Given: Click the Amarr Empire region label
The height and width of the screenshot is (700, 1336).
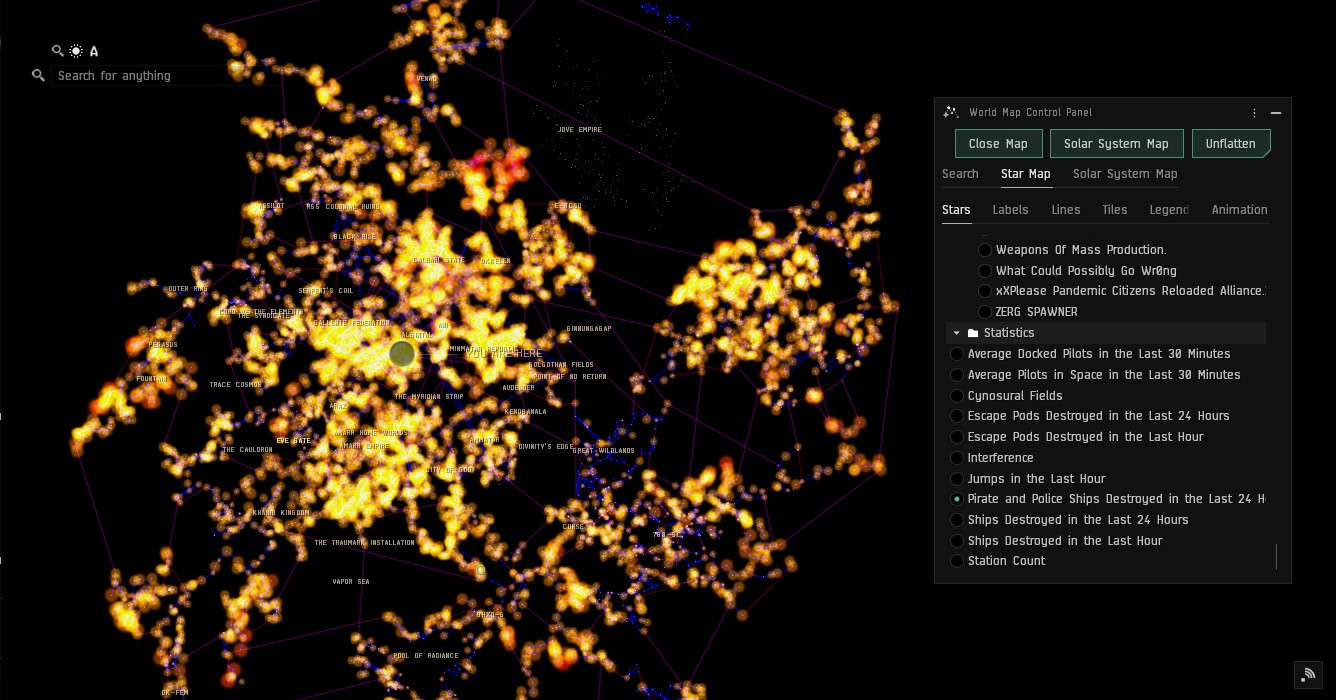Looking at the screenshot, I should [364, 446].
